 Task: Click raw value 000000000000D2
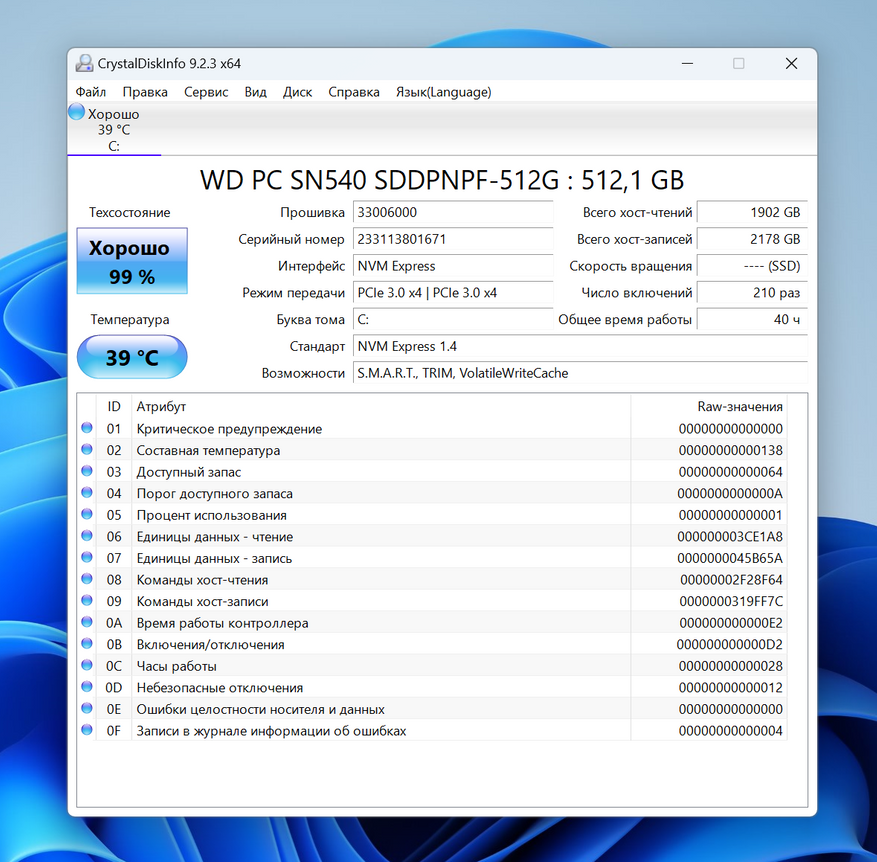(x=729, y=644)
